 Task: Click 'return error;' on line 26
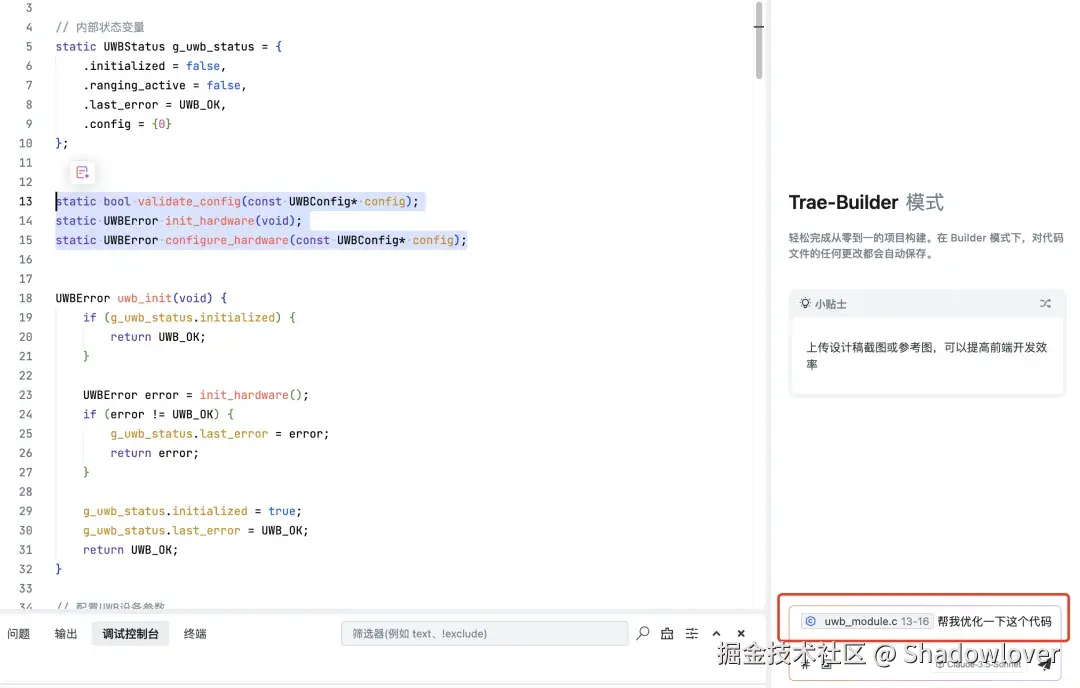[x=154, y=453]
